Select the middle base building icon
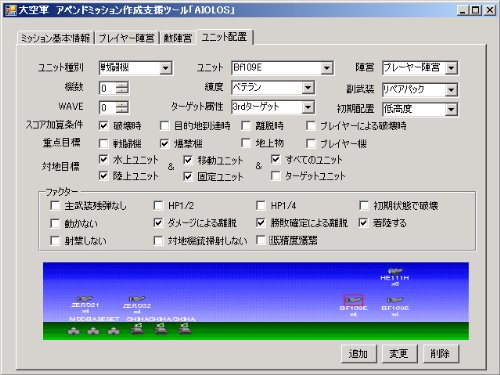Viewport: 500px width, 375px height. tap(93, 331)
